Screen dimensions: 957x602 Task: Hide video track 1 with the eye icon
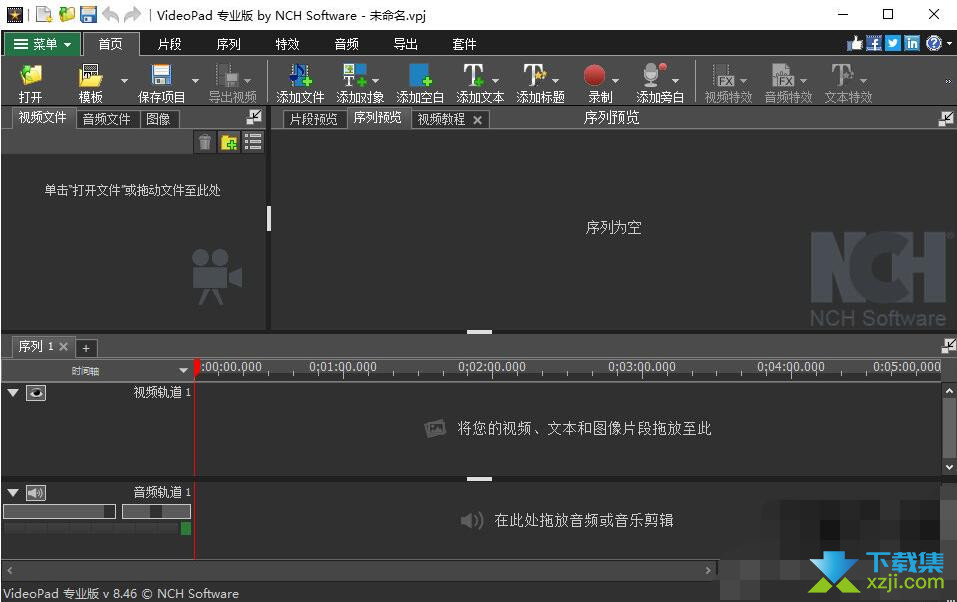point(36,393)
